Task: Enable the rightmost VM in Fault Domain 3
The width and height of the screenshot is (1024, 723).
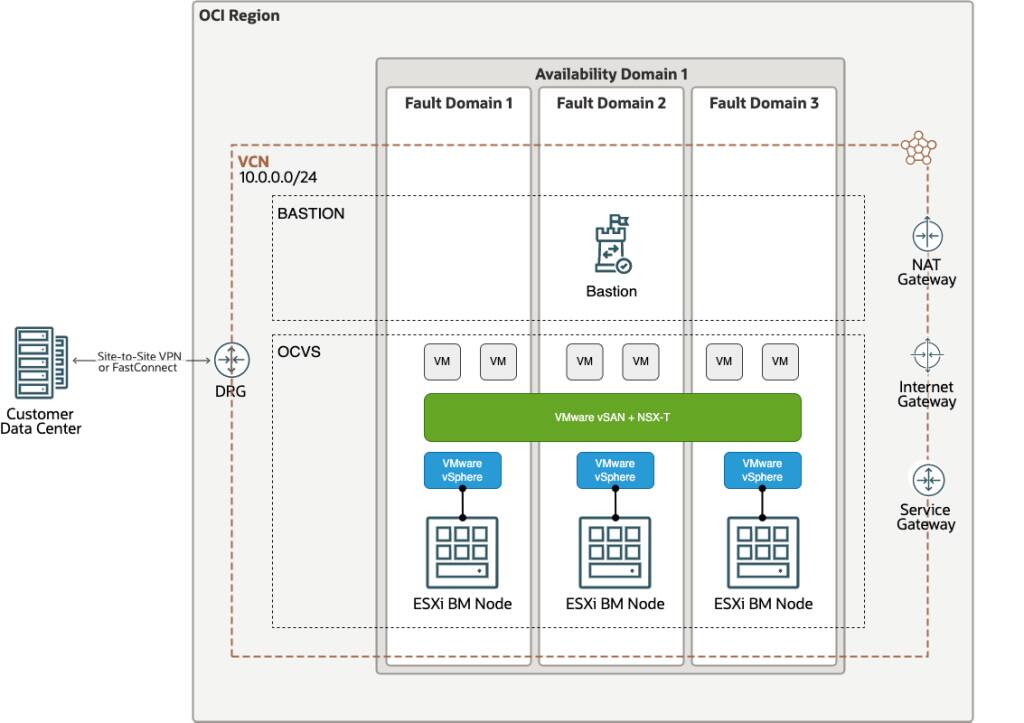Action: tap(781, 361)
